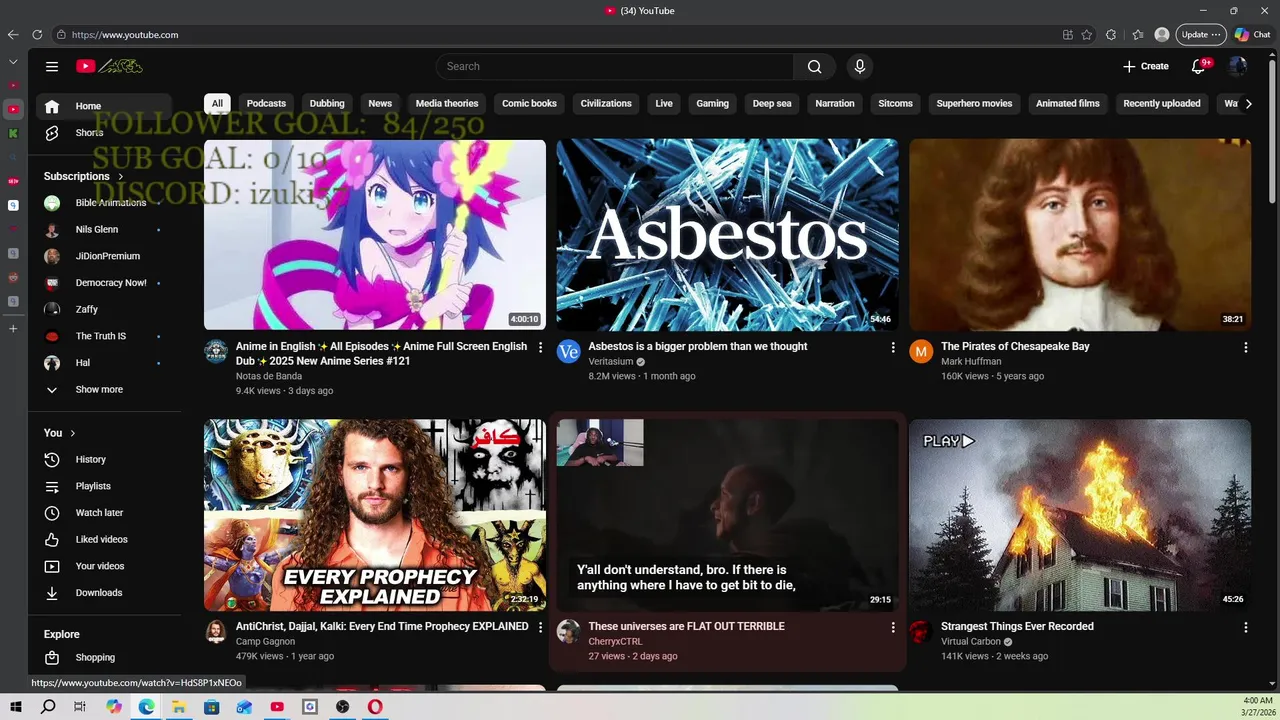Viewport: 1280px width, 720px height.
Task: Open the browser profile icon
Action: point(1162,35)
